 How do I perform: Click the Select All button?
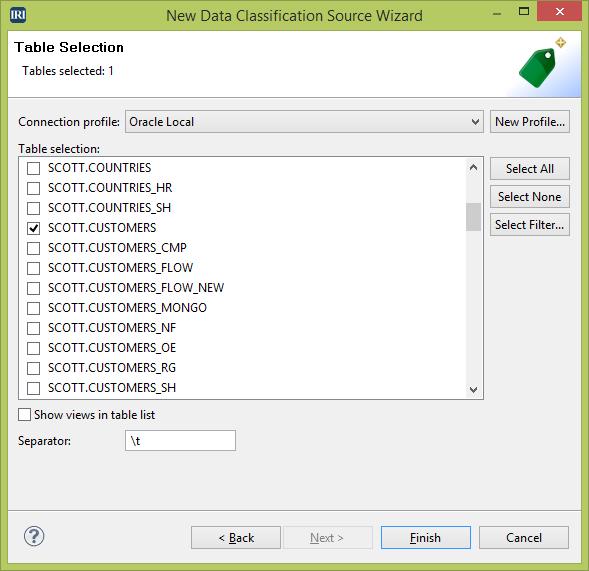click(x=530, y=169)
